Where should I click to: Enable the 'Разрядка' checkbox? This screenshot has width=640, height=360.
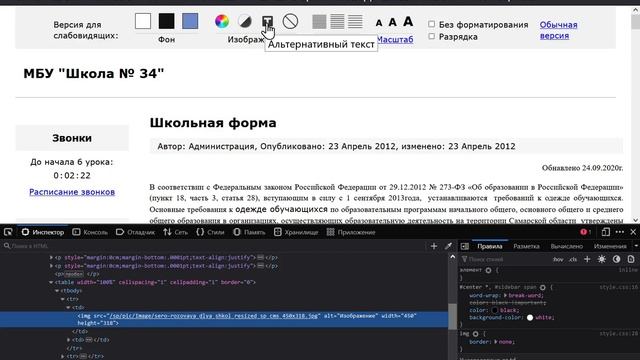(x=431, y=36)
